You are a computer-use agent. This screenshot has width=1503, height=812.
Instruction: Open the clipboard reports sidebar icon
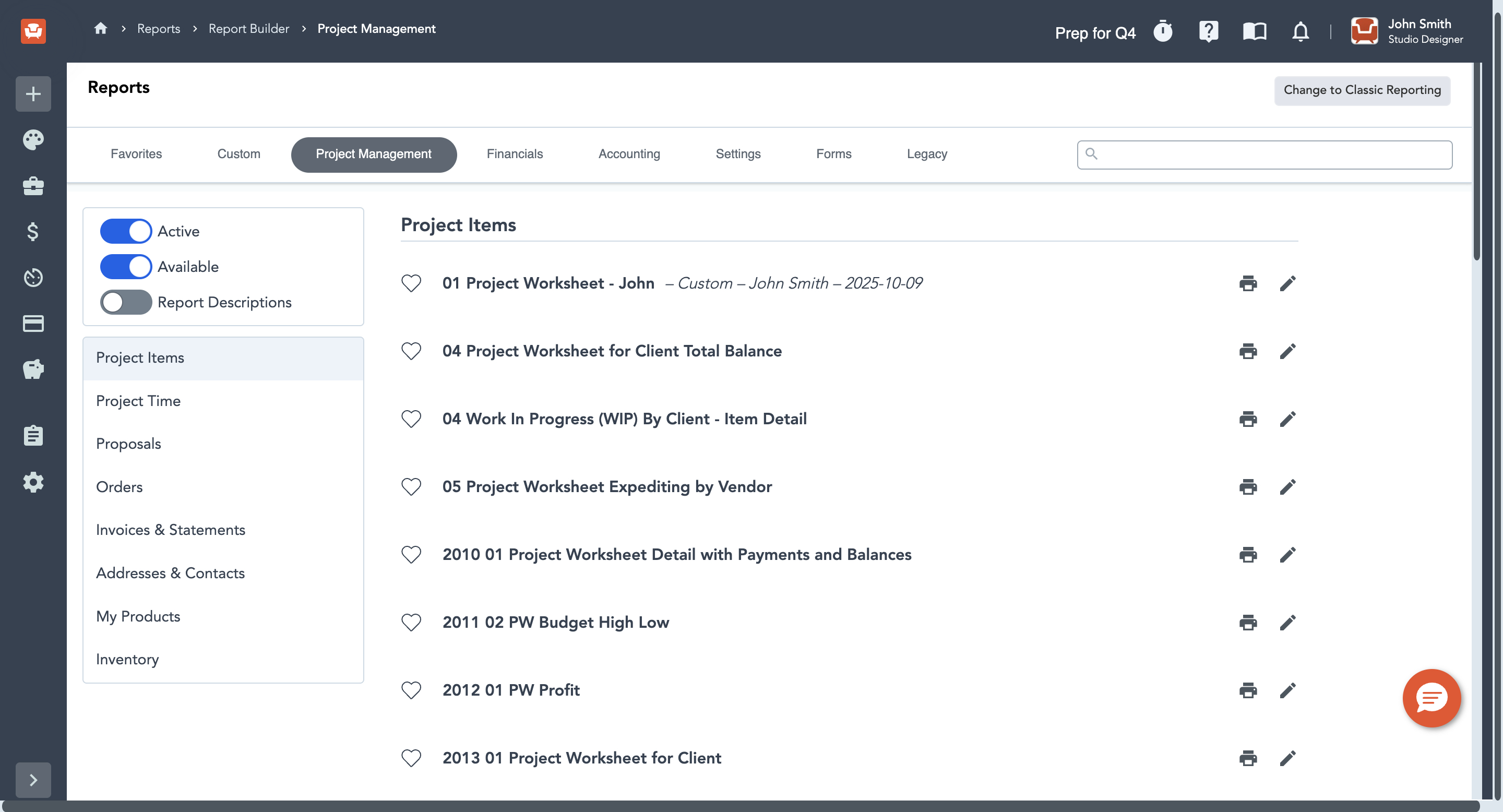pyautogui.click(x=33, y=435)
